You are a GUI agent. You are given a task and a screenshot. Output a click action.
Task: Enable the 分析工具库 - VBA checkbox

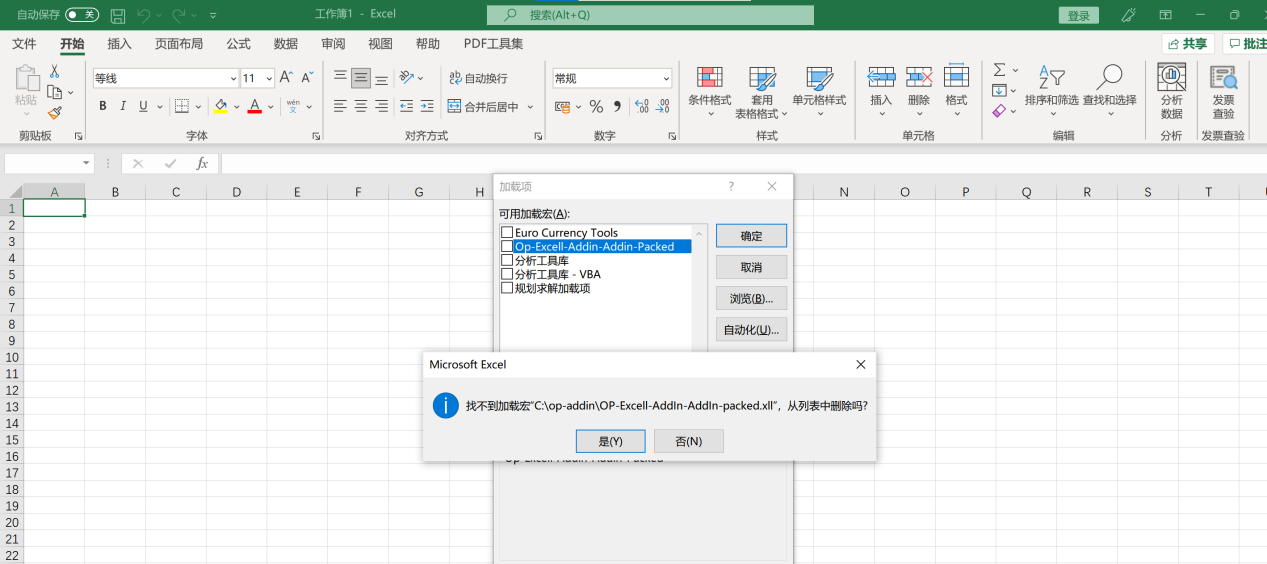tap(507, 274)
